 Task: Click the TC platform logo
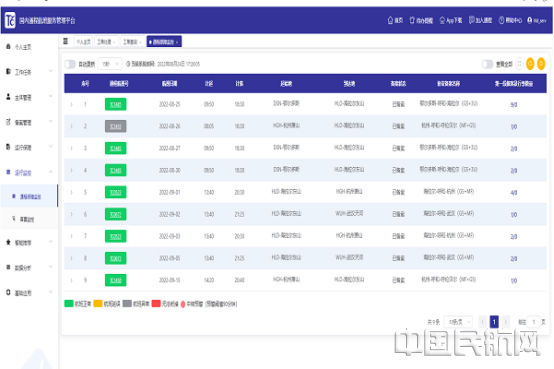coord(10,20)
